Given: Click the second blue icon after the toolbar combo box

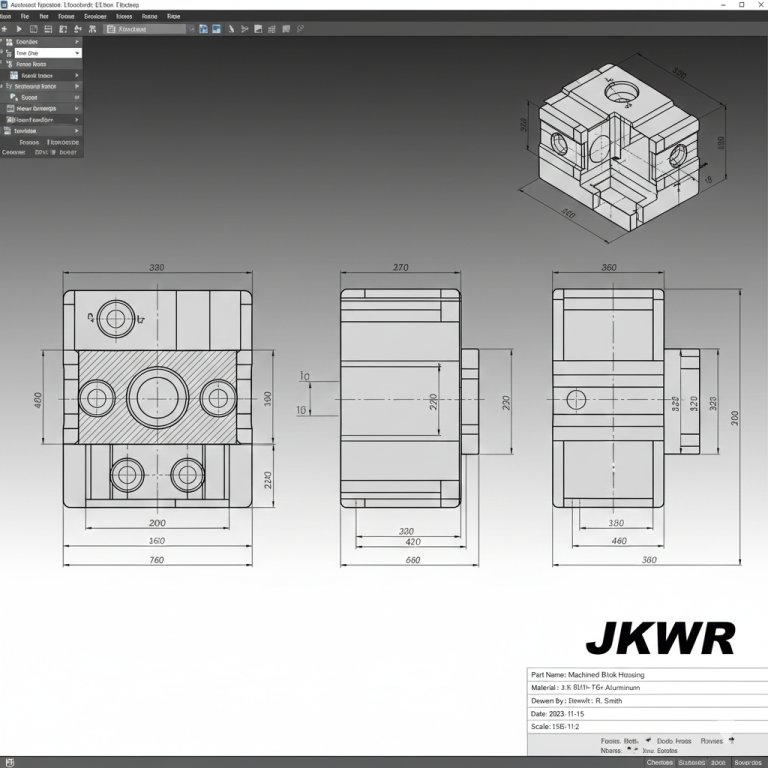Looking at the screenshot, I should click(216, 29).
